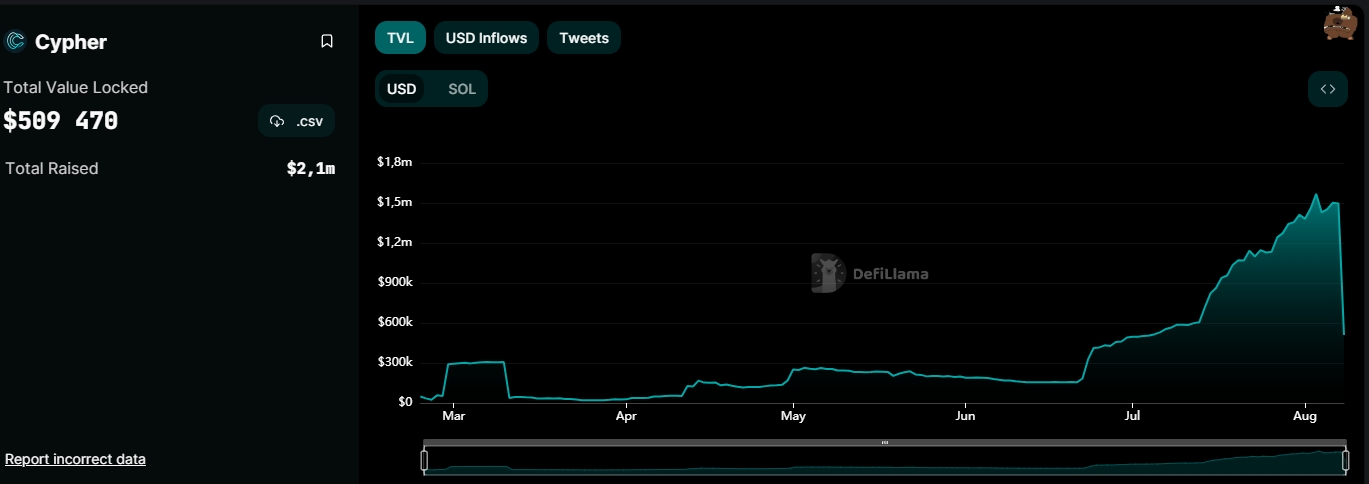Click the Total Raised label

52,168
